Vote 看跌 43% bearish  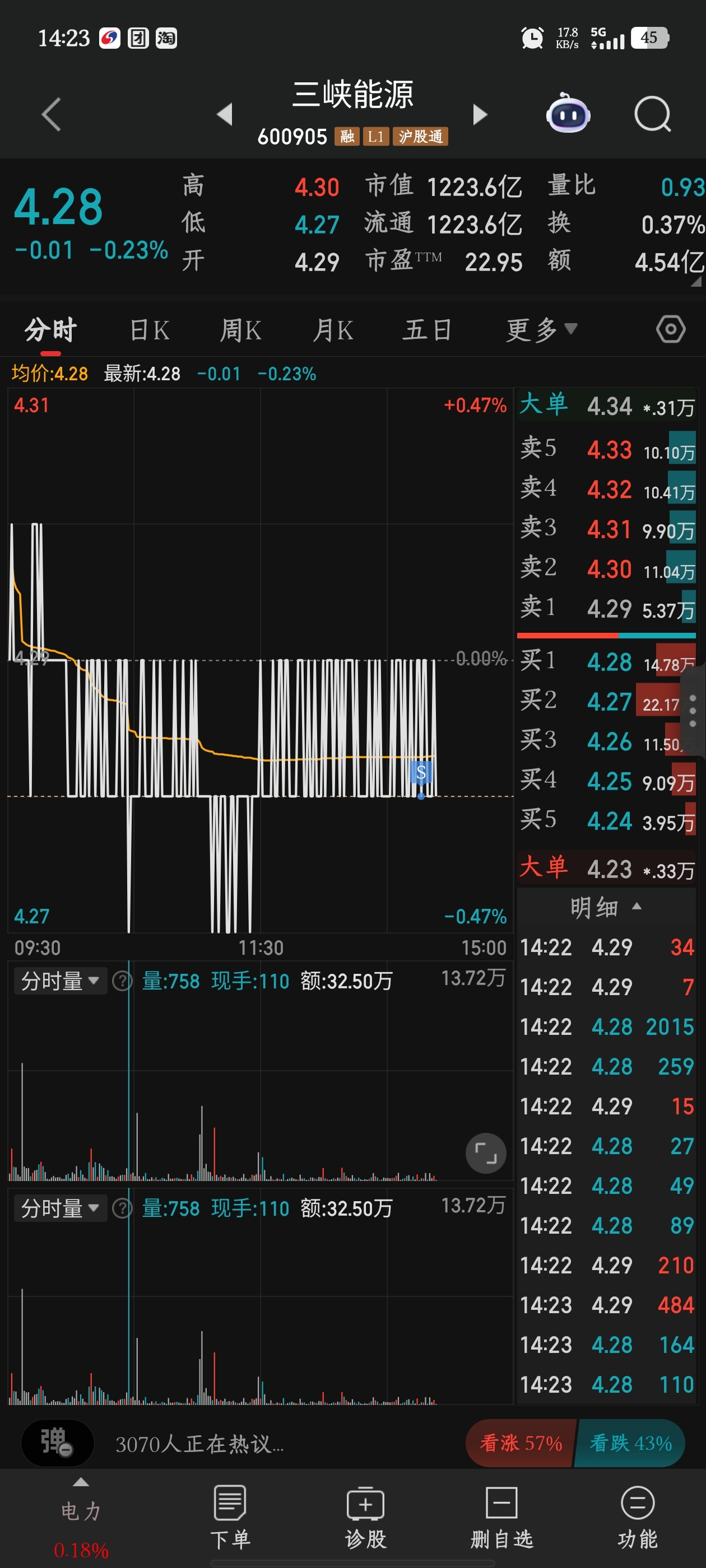click(x=630, y=1443)
